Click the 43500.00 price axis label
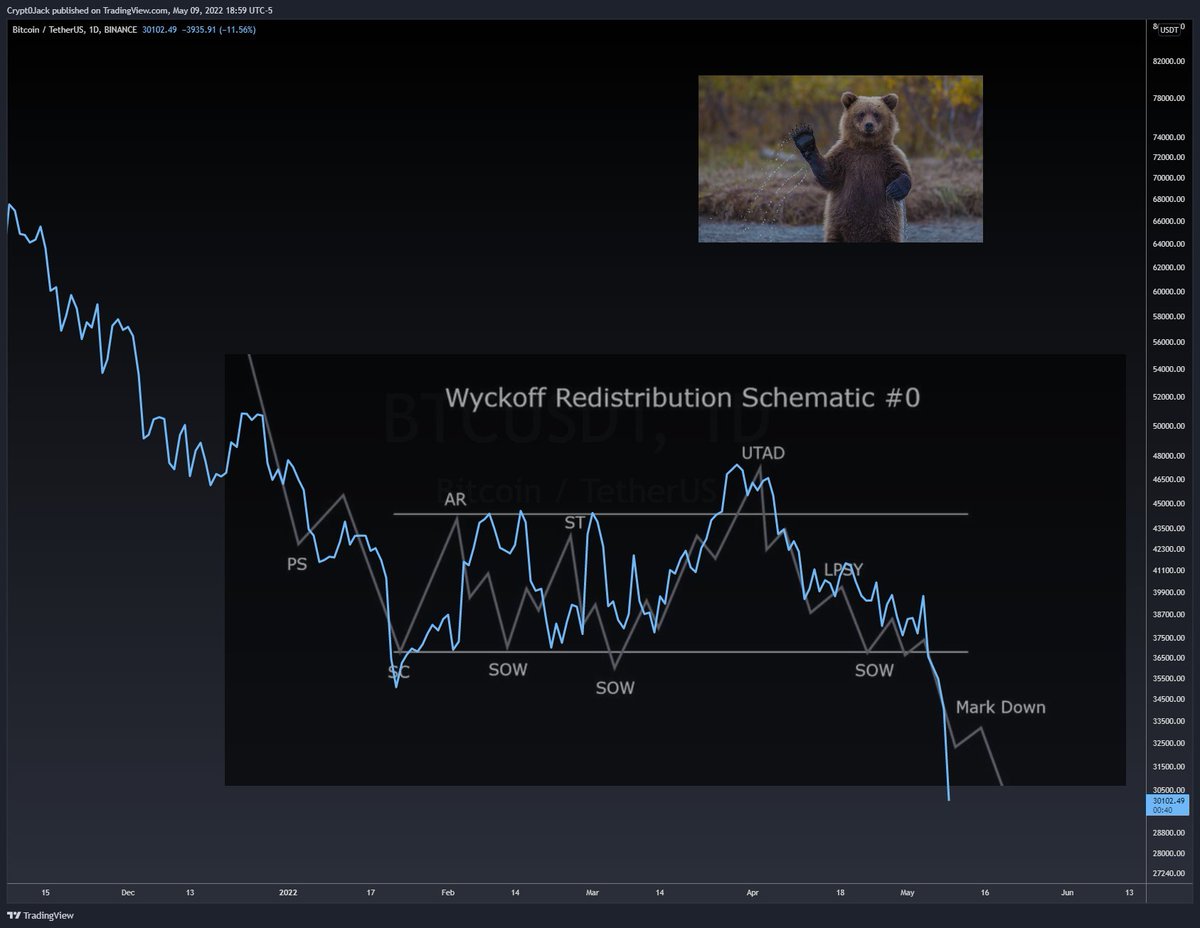 click(x=1168, y=528)
